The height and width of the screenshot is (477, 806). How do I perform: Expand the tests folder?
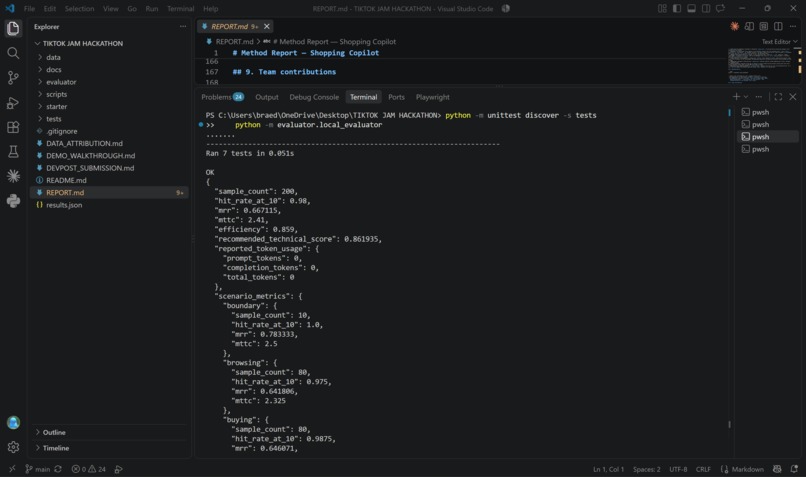click(x=109, y=119)
